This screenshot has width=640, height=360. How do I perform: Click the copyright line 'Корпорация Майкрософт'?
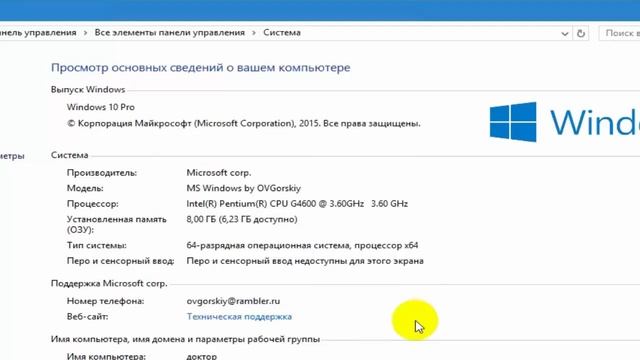134,123
